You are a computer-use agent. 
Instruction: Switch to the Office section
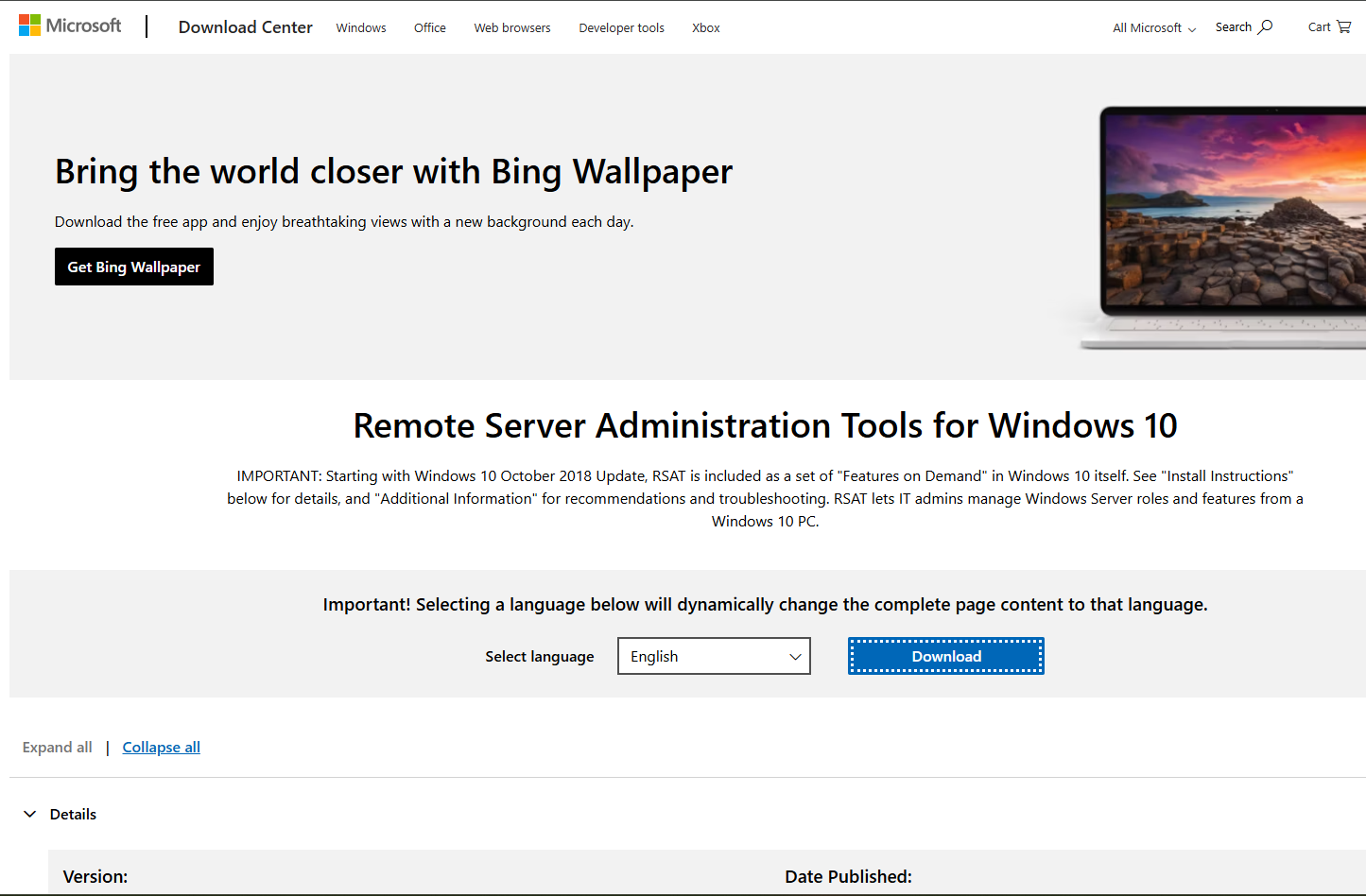pos(430,27)
